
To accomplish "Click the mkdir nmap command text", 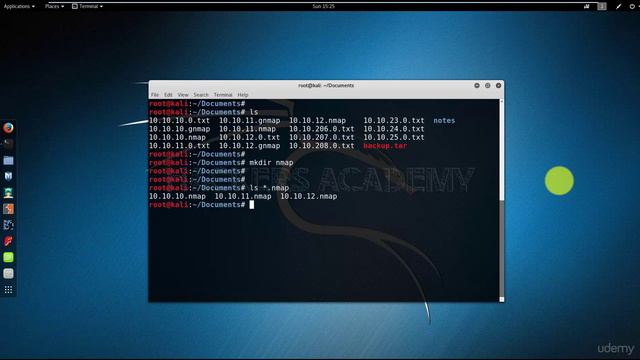I will (271, 162).
